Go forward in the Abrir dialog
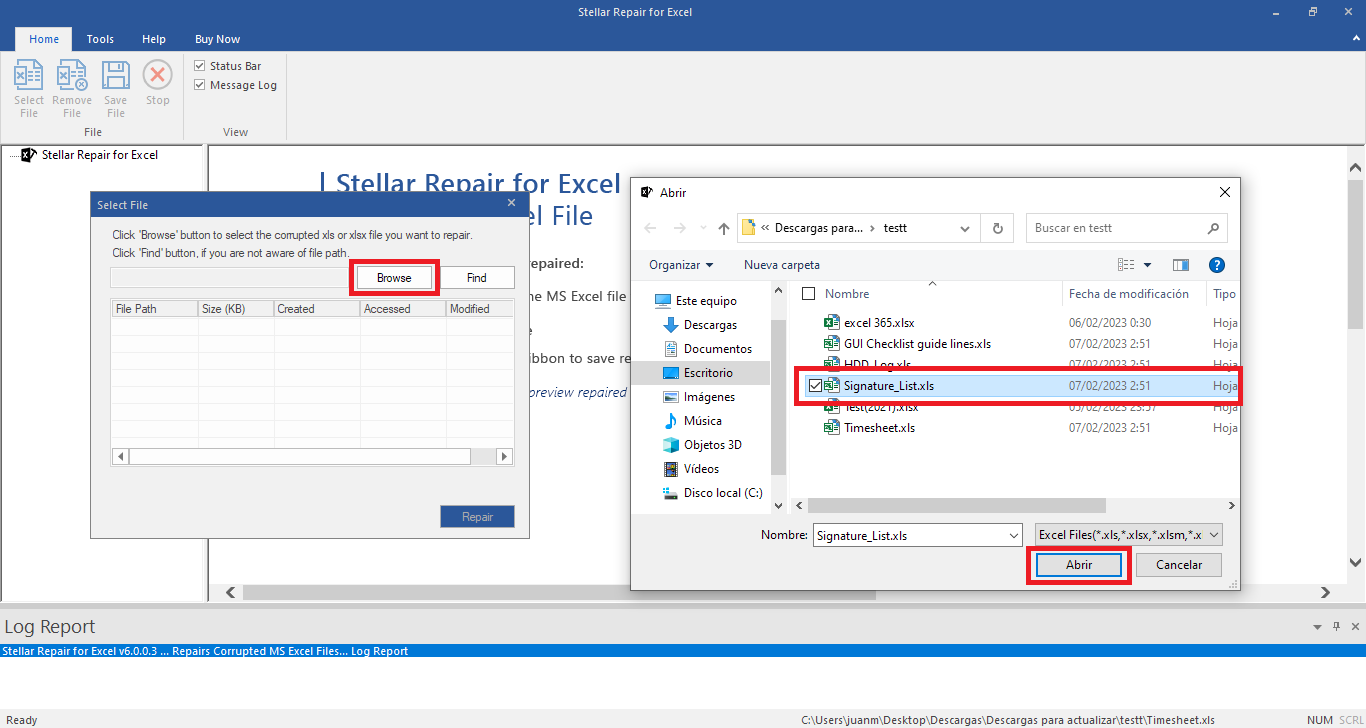This screenshot has width=1366, height=728. point(680,228)
